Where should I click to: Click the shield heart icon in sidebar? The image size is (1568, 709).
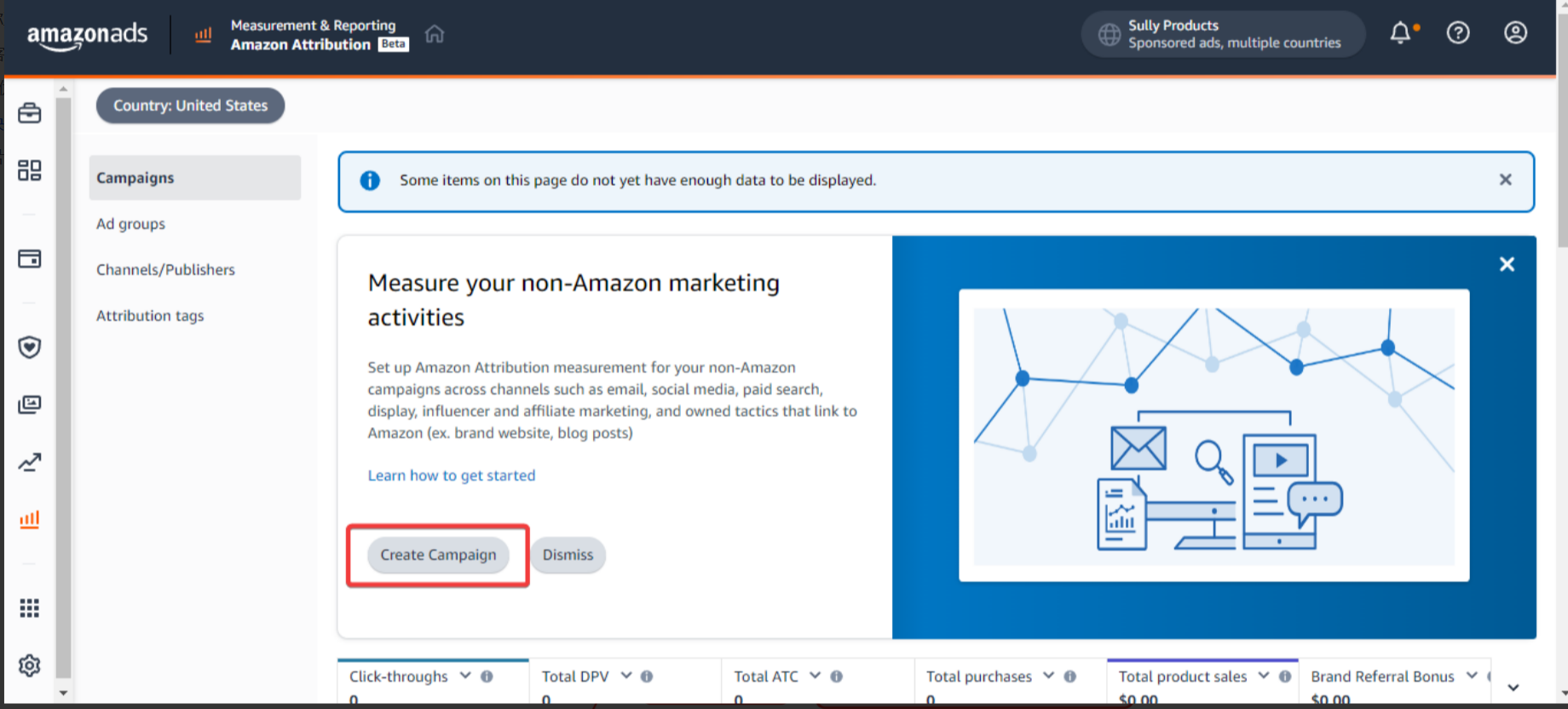pyautogui.click(x=30, y=347)
